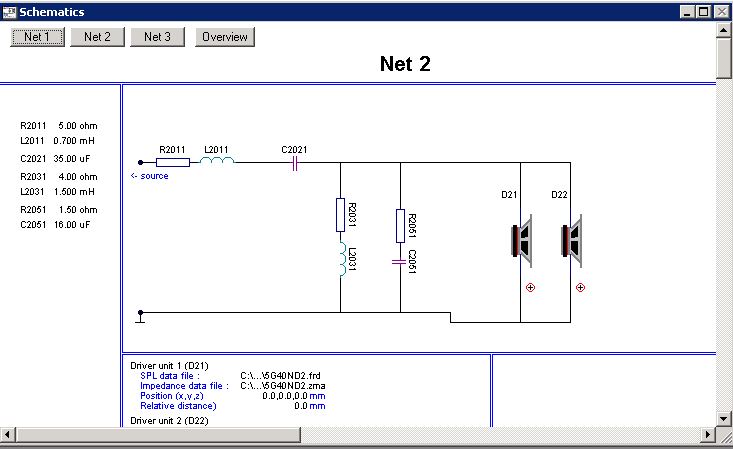Click the SPL data file path 5G40ND2.frd
733x449 pixels.
click(x=280, y=376)
